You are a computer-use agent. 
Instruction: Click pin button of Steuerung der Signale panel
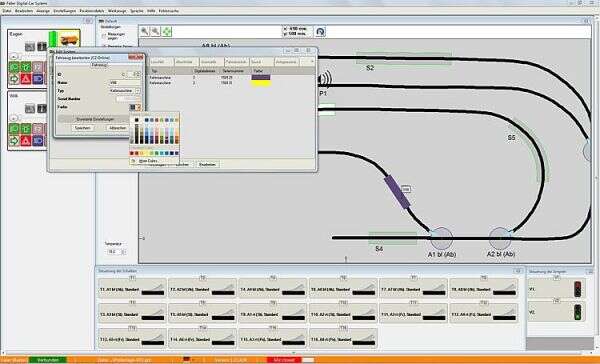(x=589, y=271)
